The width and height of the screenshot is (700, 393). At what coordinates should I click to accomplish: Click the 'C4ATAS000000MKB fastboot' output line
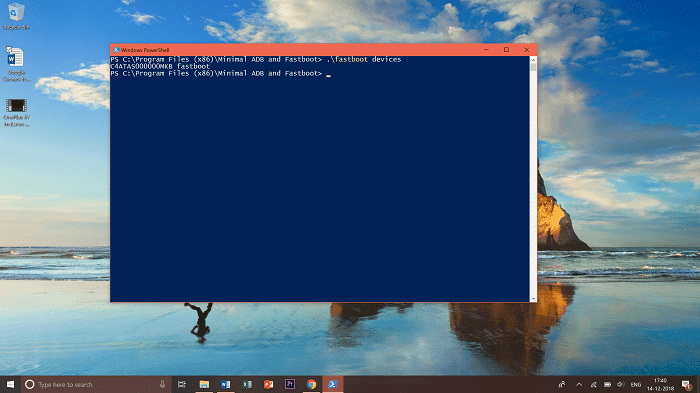pyautogui.click(x=160, y=66)
